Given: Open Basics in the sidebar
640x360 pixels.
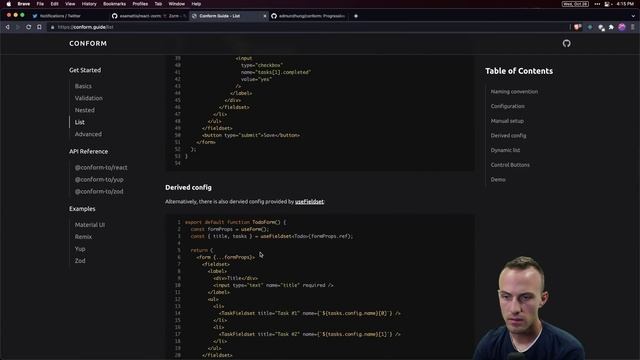Looking at the screenshot, I should [83, 86].
